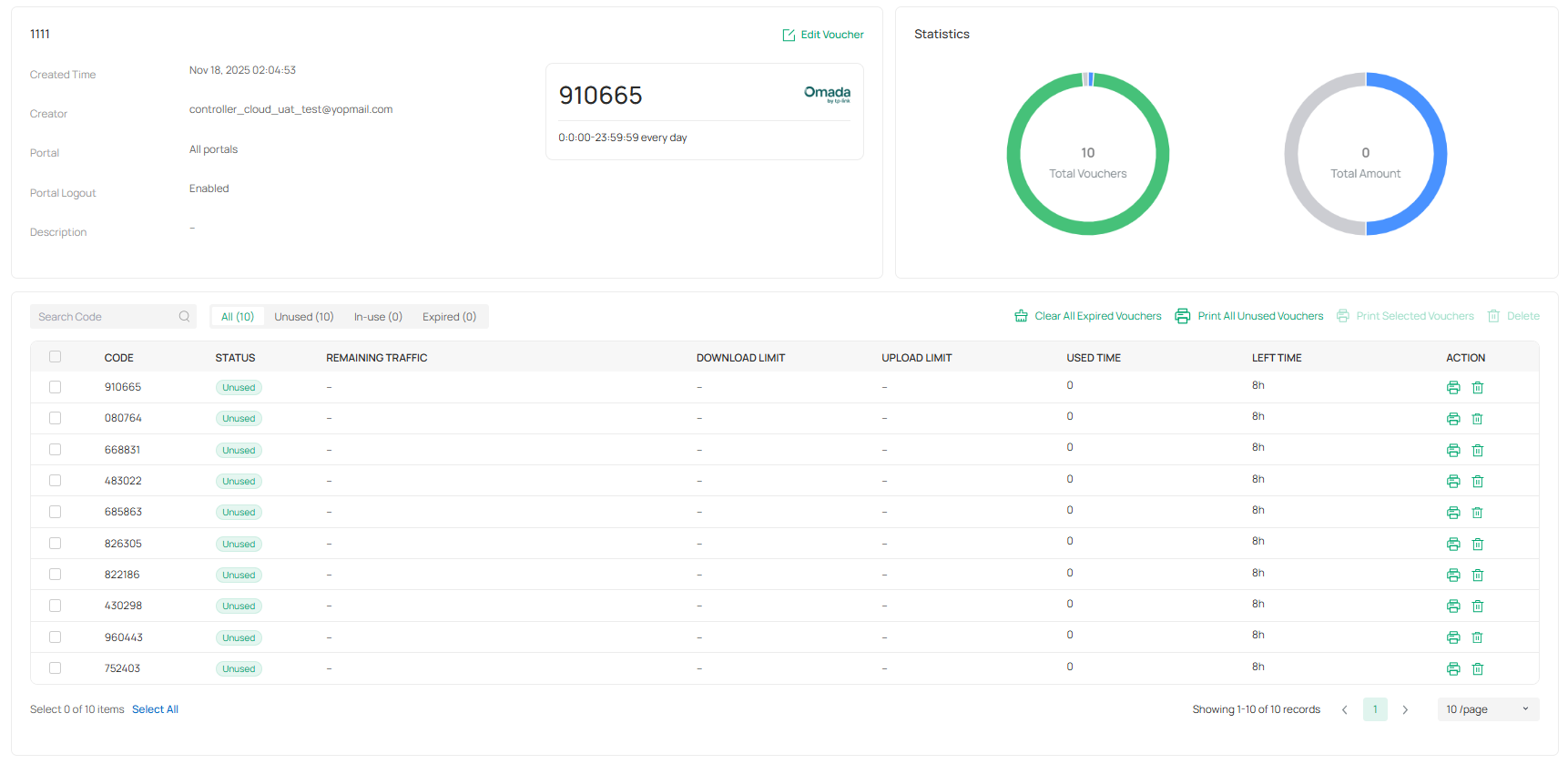
Task: Switch to the Unused (10) tab
Action: (x=304, y=317)
